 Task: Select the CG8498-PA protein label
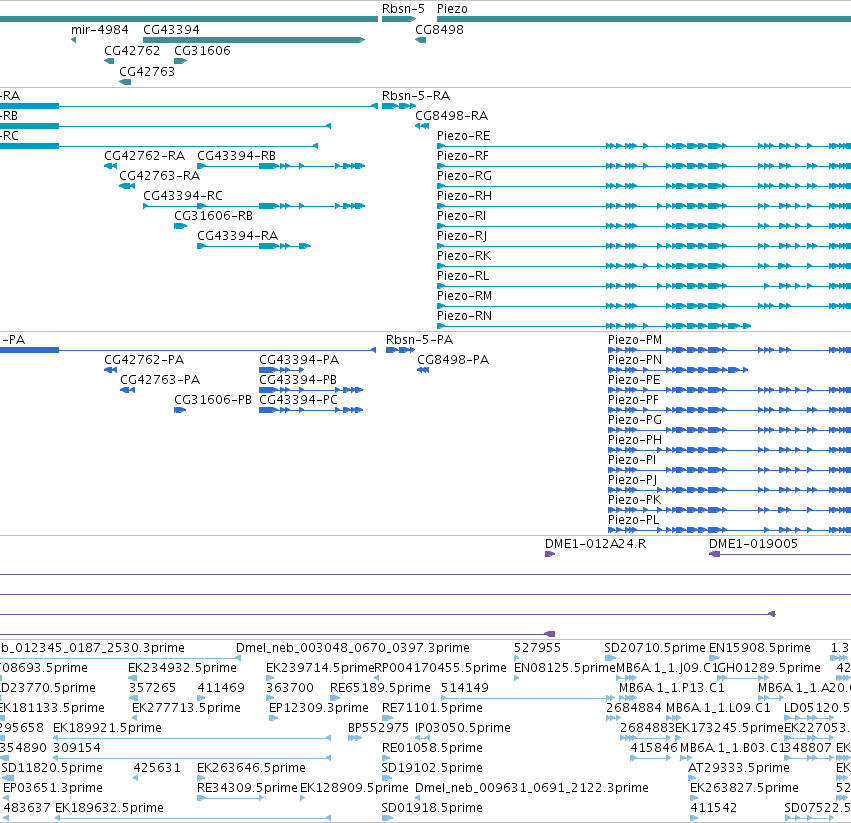pos(453,360)
